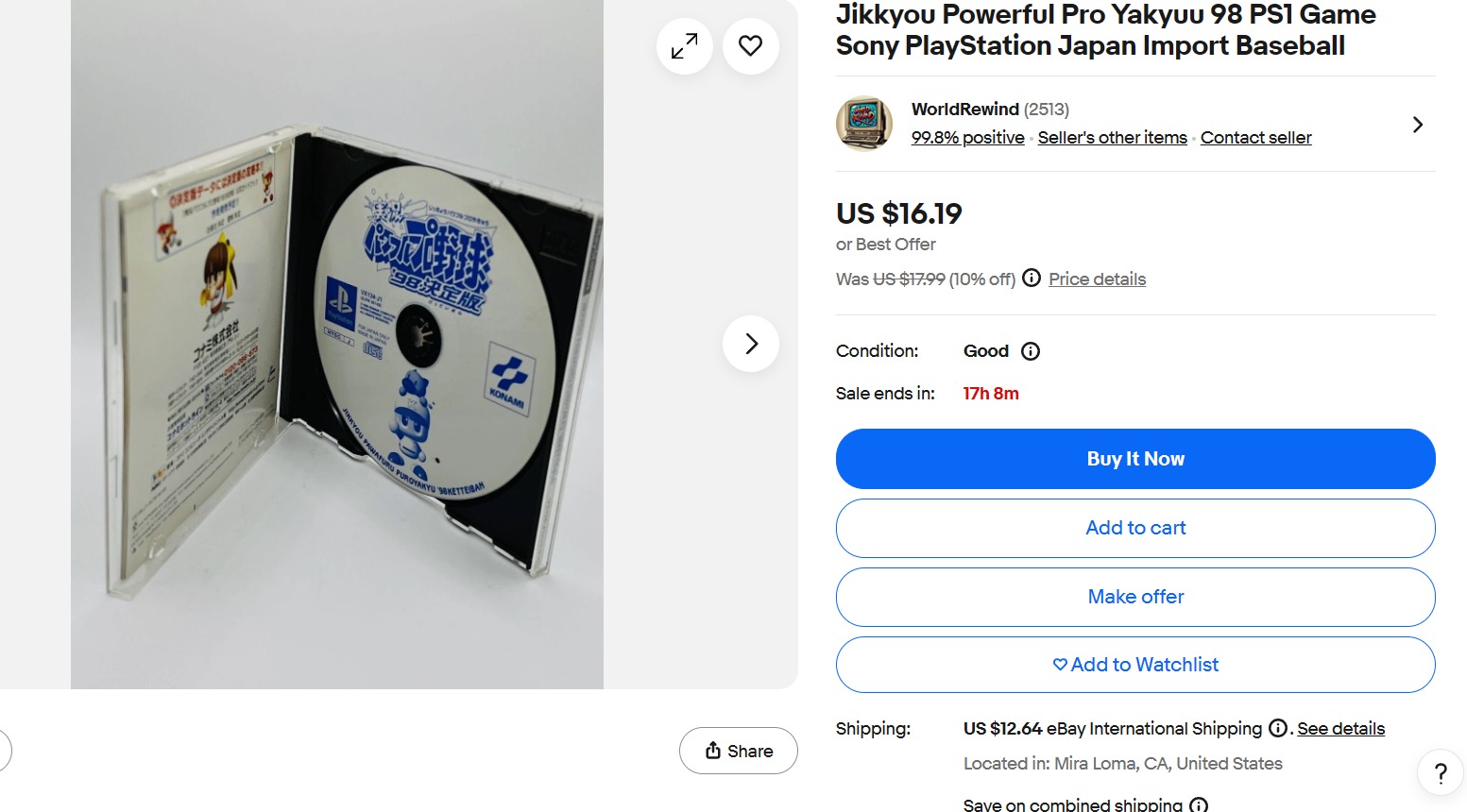Share this listing
The height and width of the screenshot is (812, 1467).
click(739, 751)
